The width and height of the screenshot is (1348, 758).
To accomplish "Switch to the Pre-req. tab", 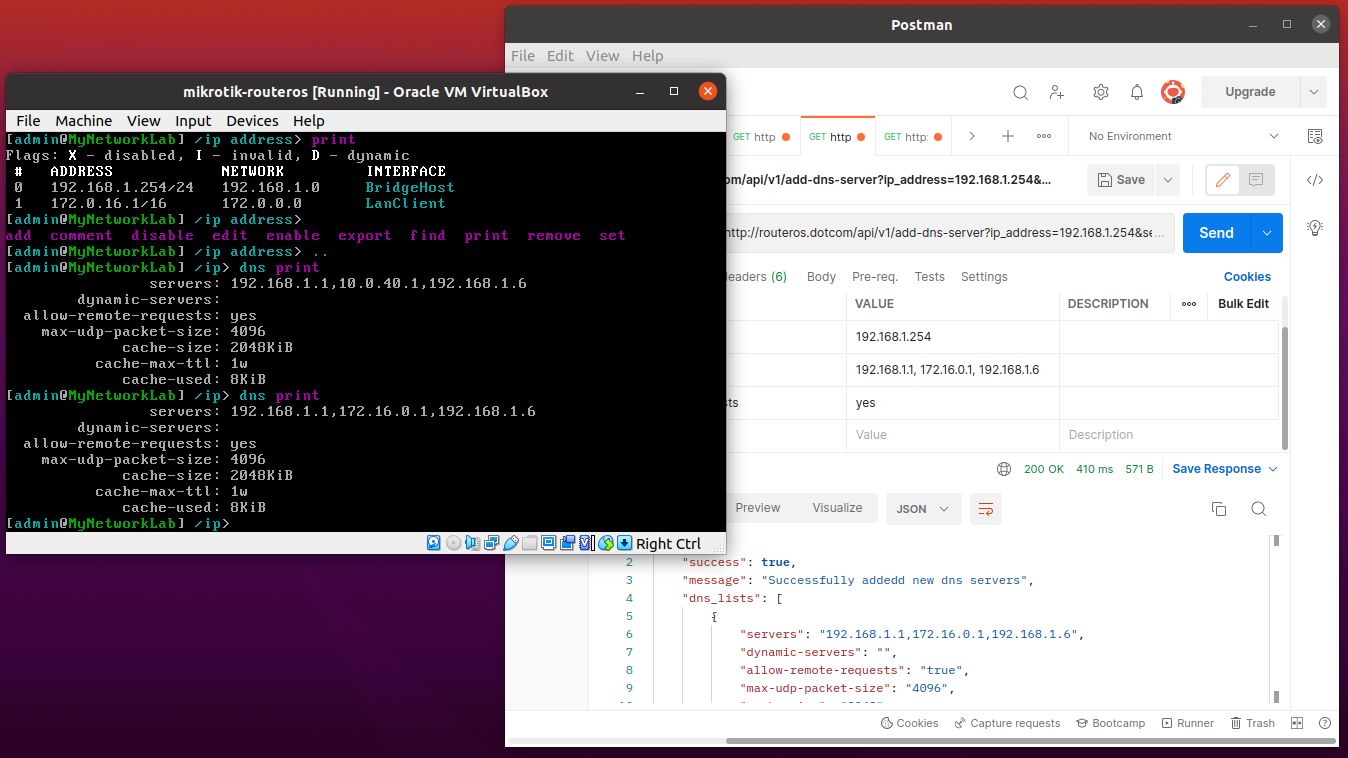I will click(875, 277).
